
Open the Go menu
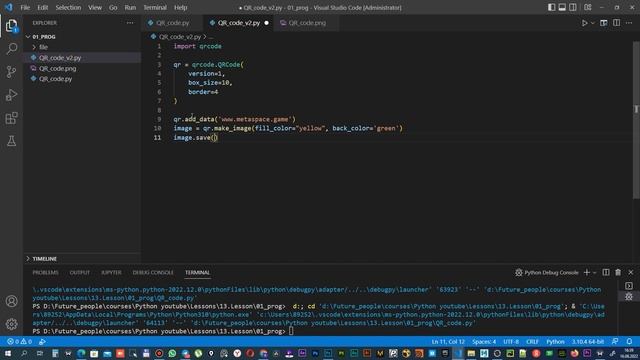[113, 7]
